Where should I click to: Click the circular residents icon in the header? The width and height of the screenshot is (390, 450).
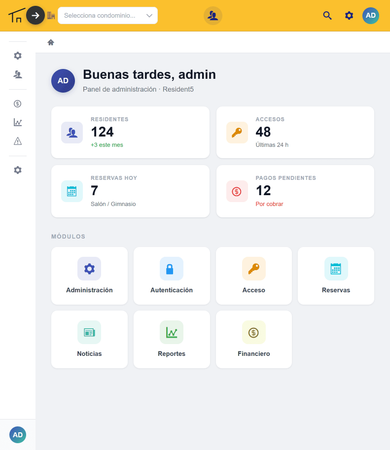213,16
